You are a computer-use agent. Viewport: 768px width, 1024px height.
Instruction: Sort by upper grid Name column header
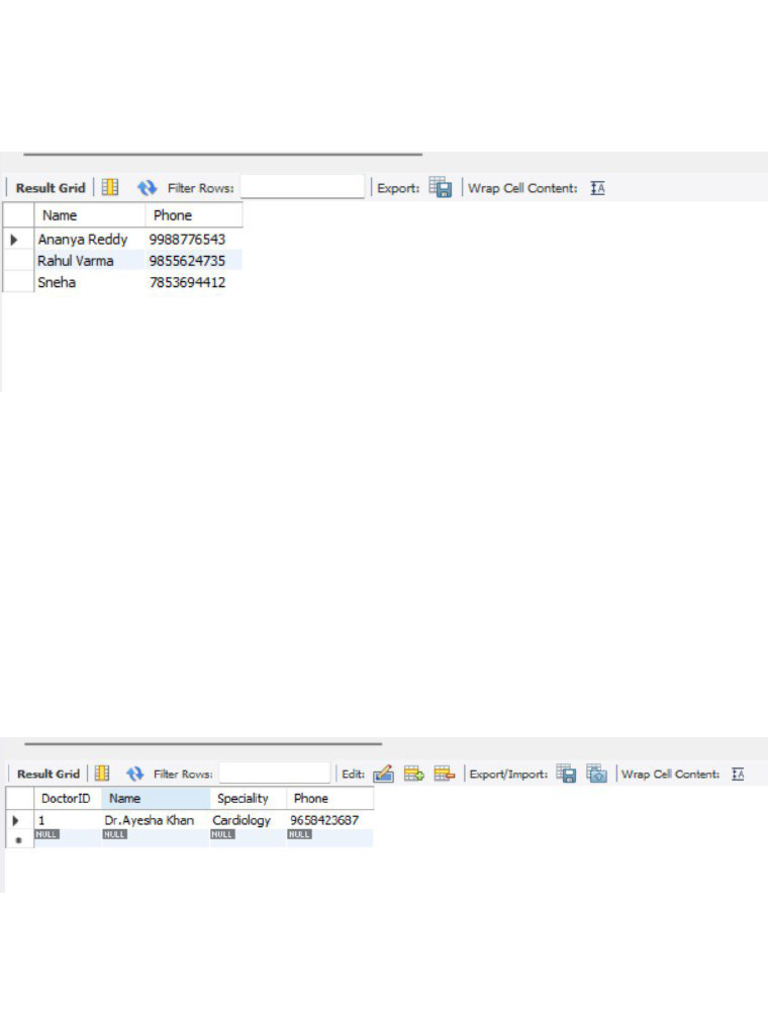click(89, 215)
